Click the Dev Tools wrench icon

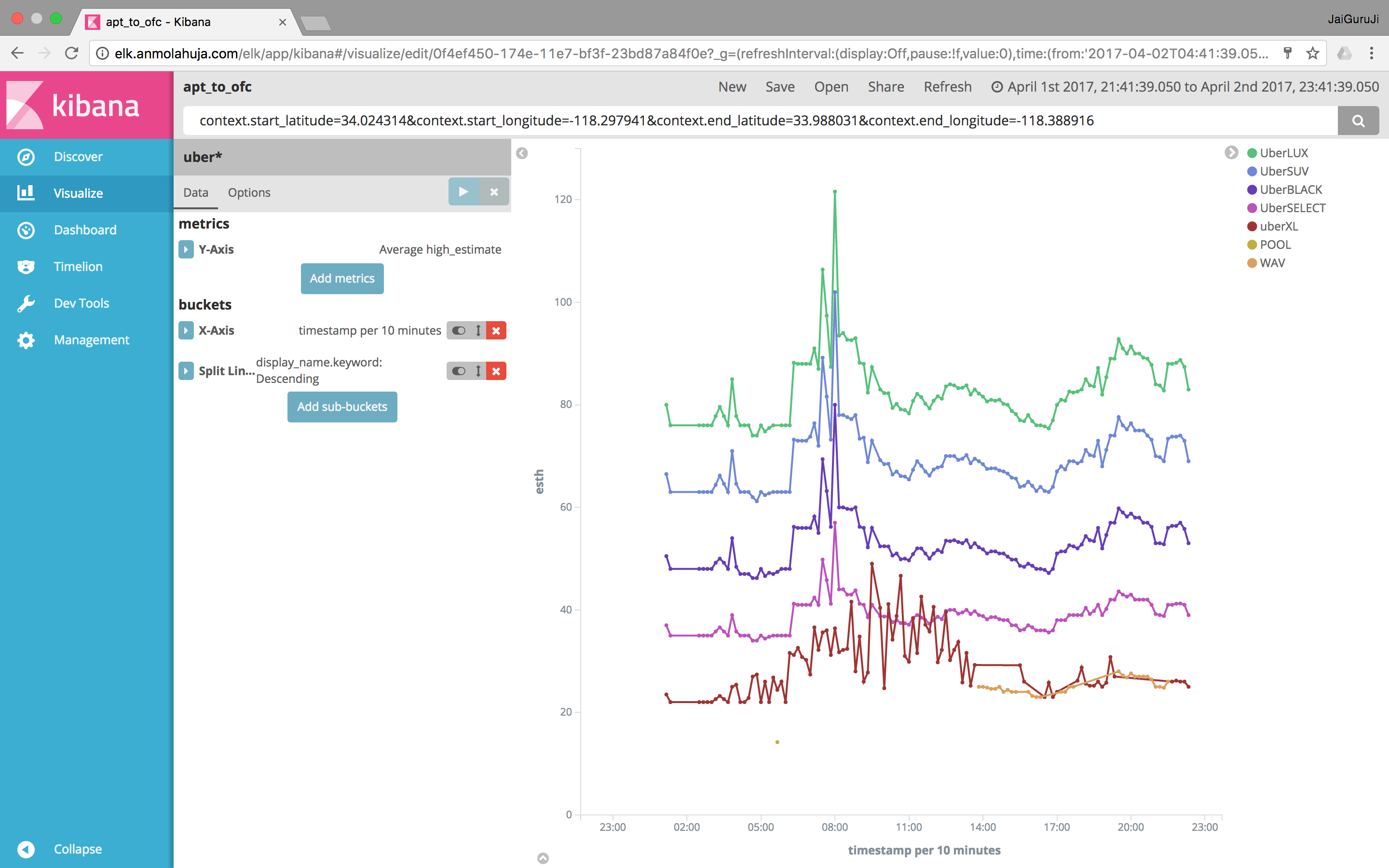point(26,303)
